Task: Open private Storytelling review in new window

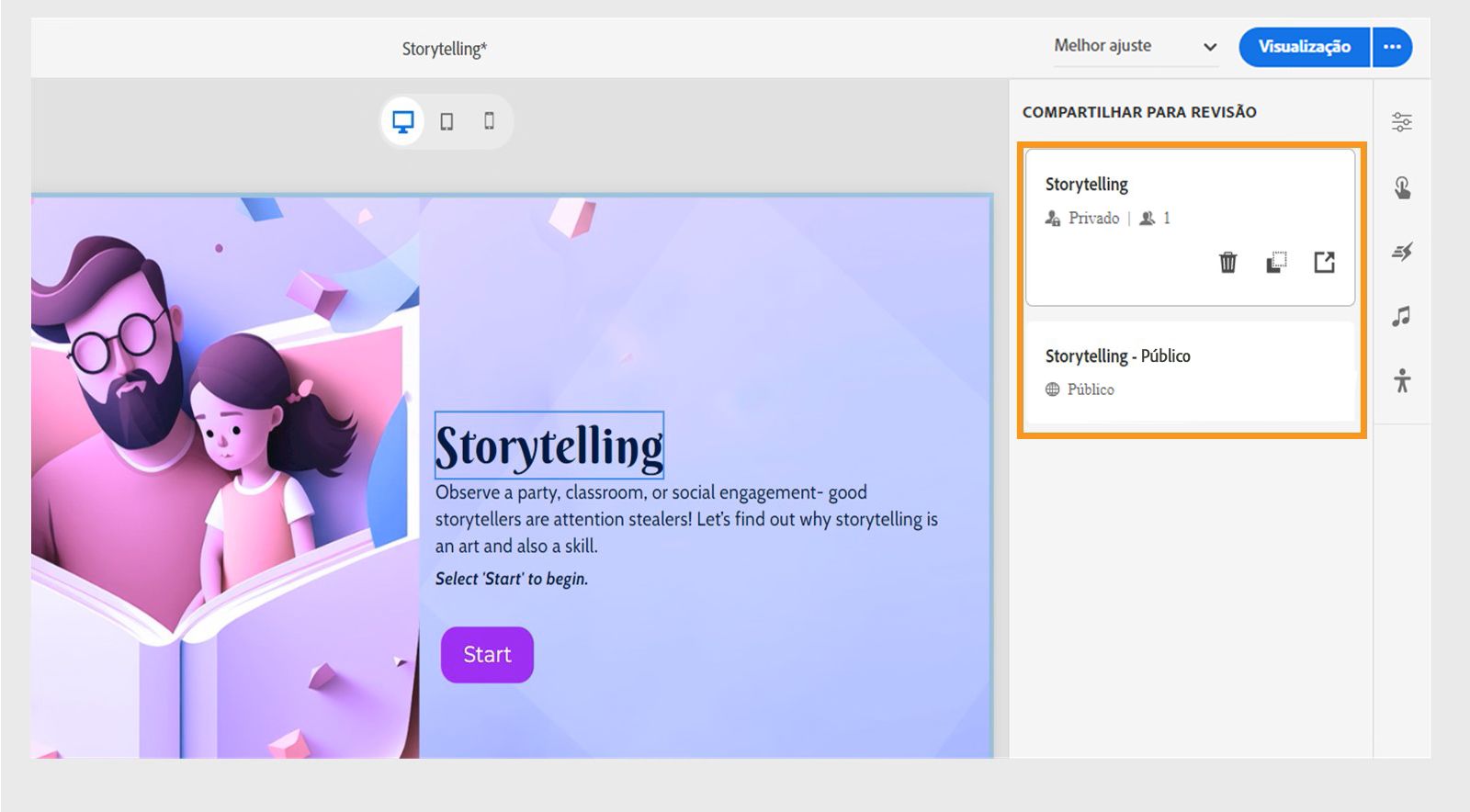Action: point(1324,263)
